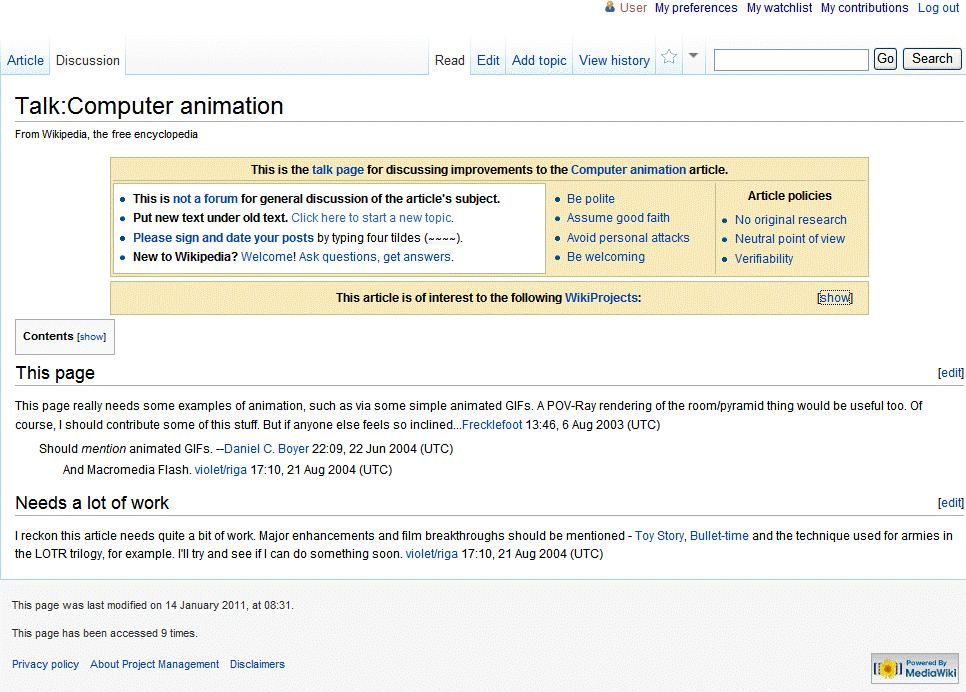
Task: Click the watchlist star icon
Action: [x=669, y=57]
